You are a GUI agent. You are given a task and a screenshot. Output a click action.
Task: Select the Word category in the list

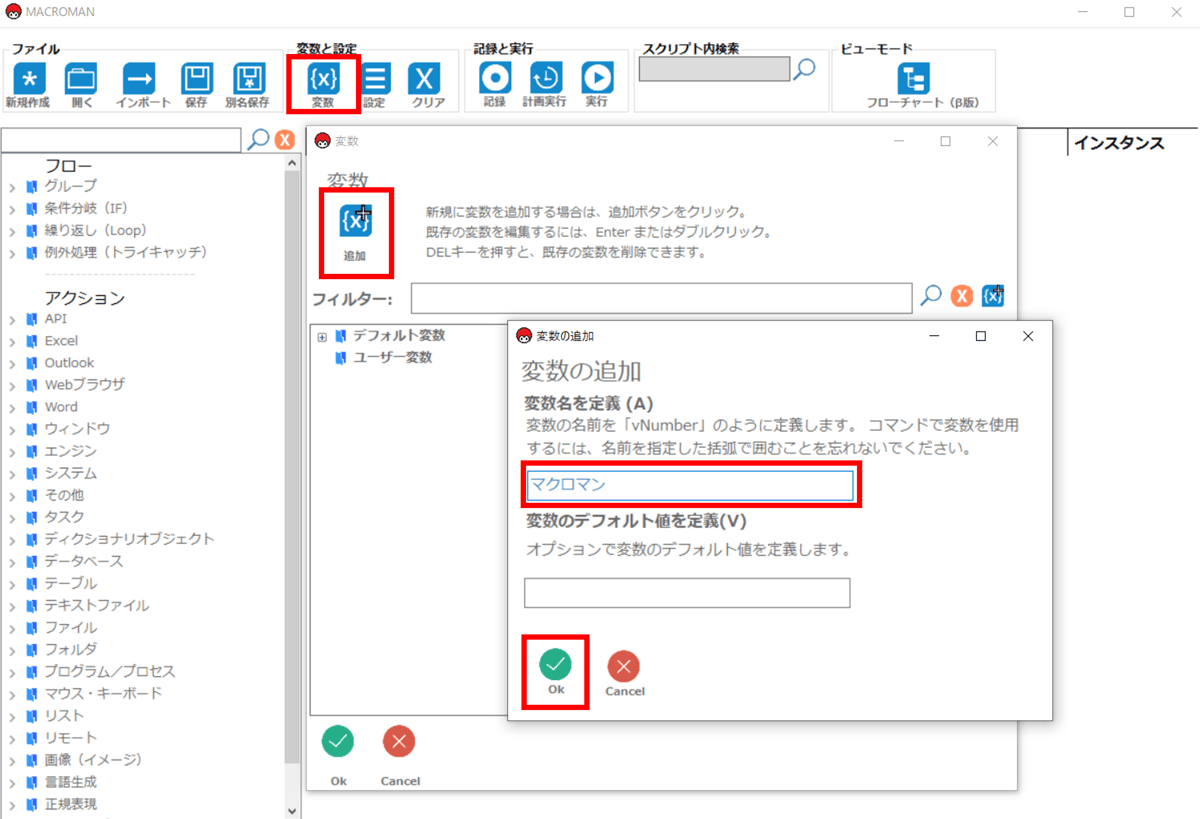61,407
